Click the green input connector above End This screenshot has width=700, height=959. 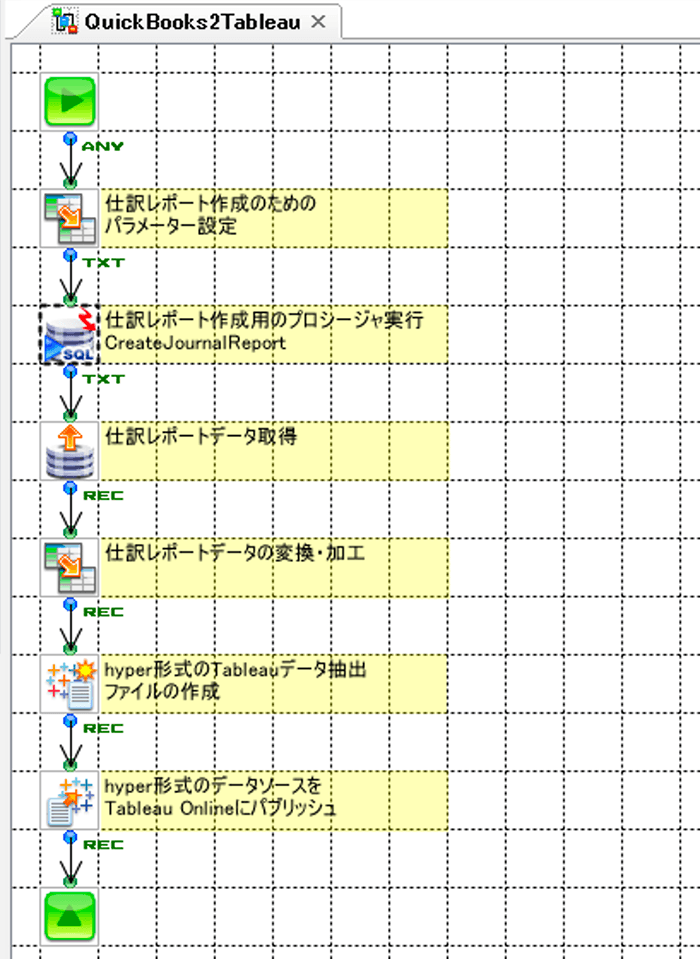(x=70, y=881)
